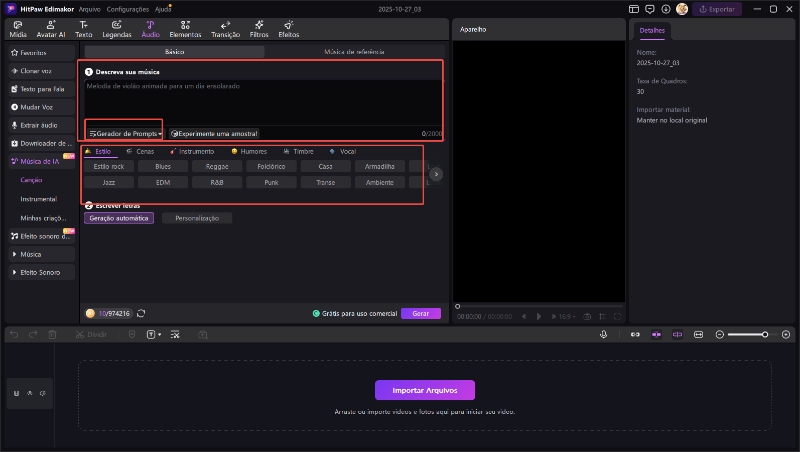The width and height of the screenshot is (800, 452).
Task: Switch to Música de referência tab
Action: (352, 51)
